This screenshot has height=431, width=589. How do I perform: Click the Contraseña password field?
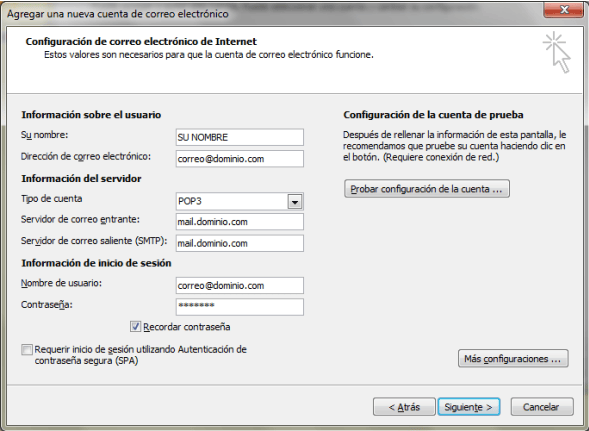click(x=240, y=307)
